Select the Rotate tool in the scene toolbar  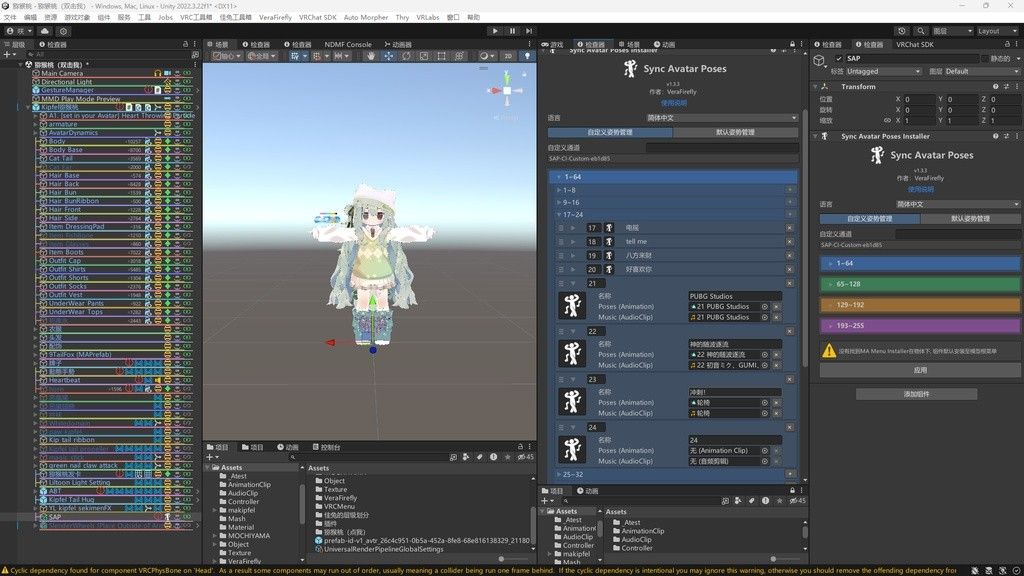pos(406,56)
